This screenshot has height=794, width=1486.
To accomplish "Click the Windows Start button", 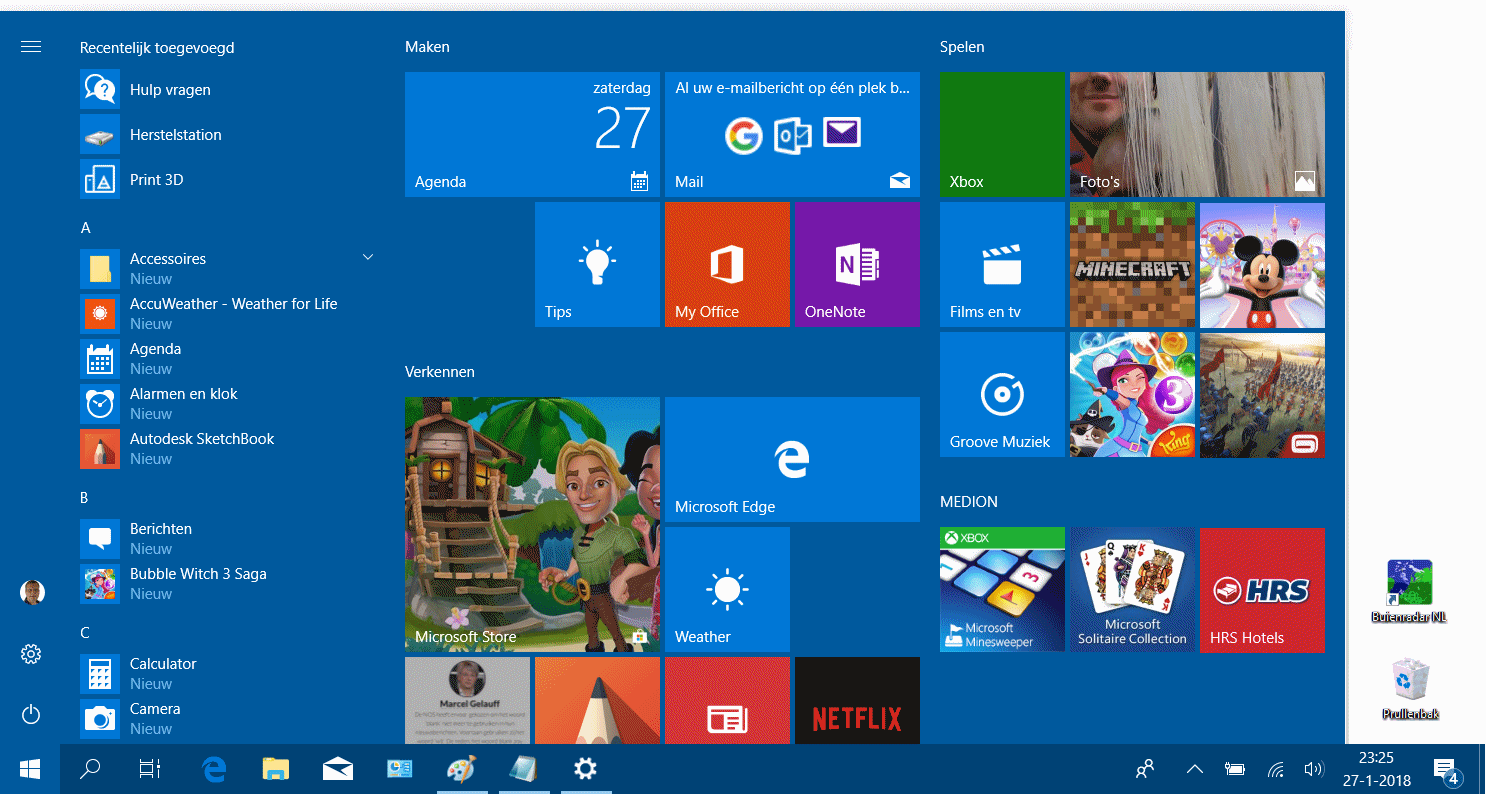I will pos(30,769).
